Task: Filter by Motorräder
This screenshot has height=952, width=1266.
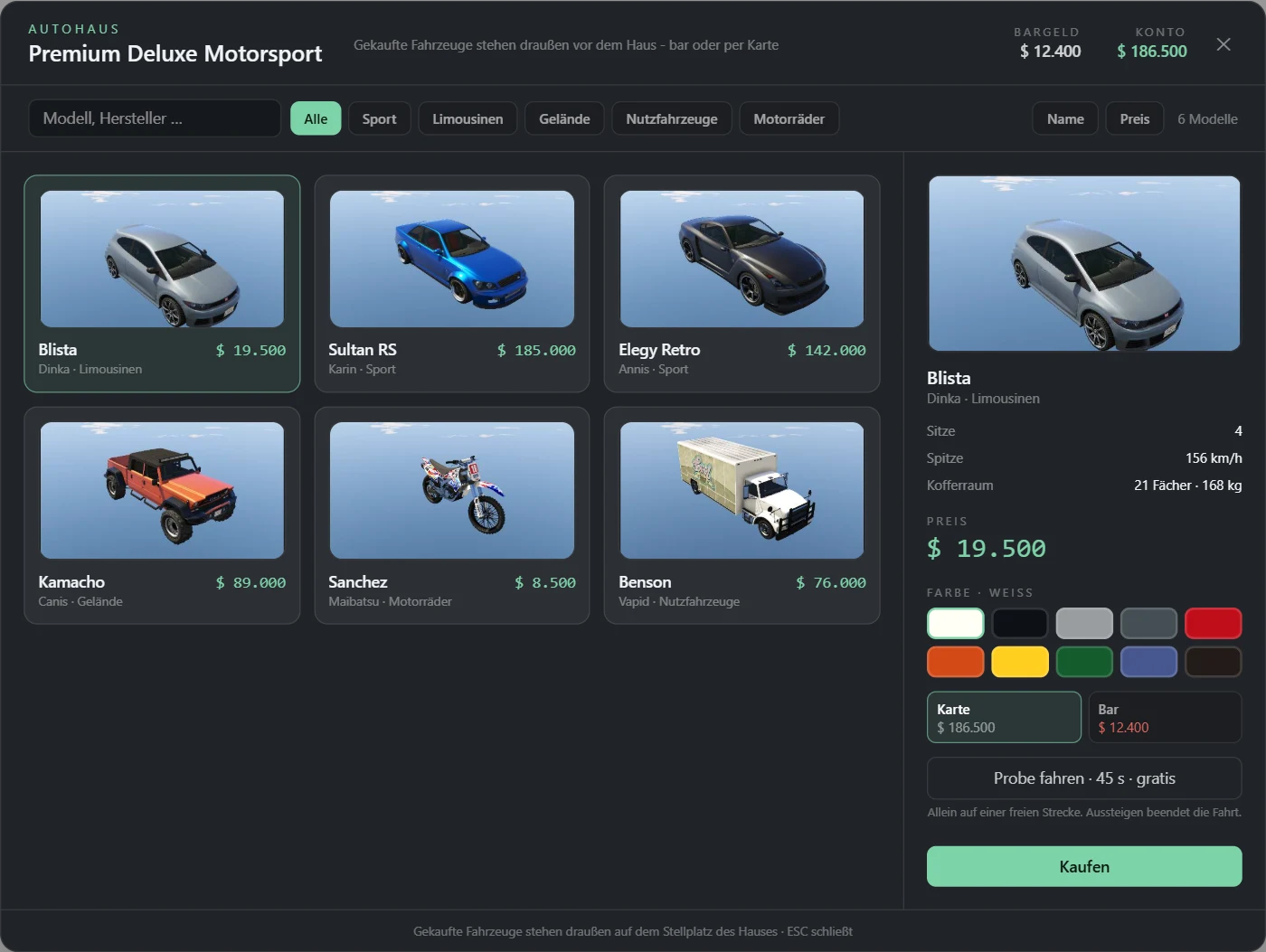Action: pos(789,118)
